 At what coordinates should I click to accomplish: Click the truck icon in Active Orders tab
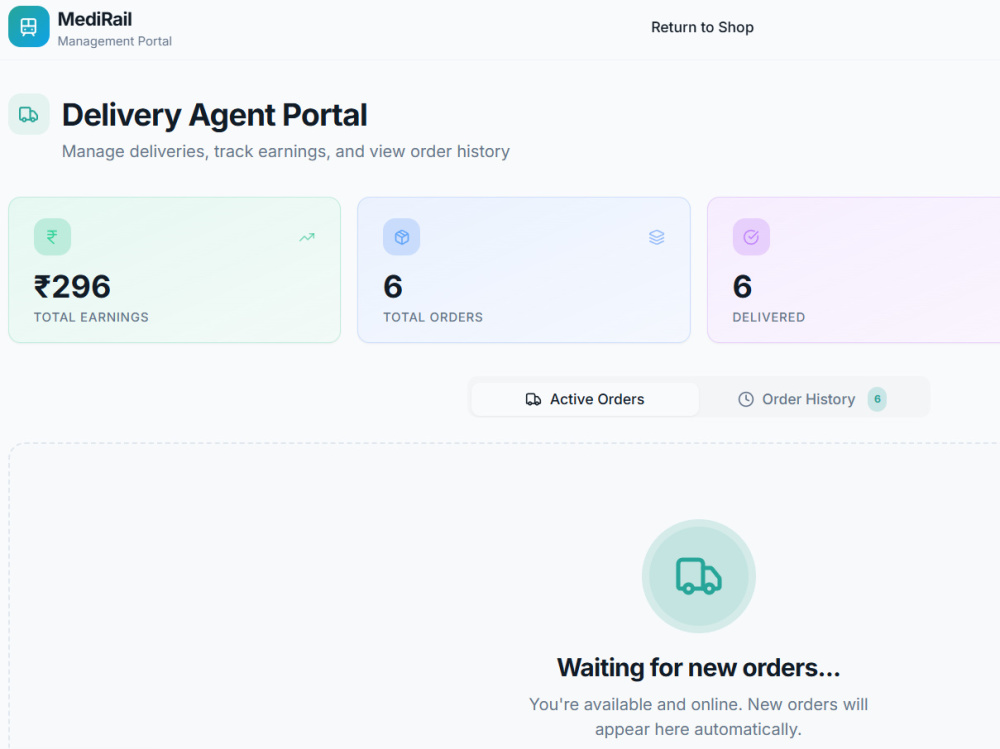pyautogui.click(x=533, y=399)
